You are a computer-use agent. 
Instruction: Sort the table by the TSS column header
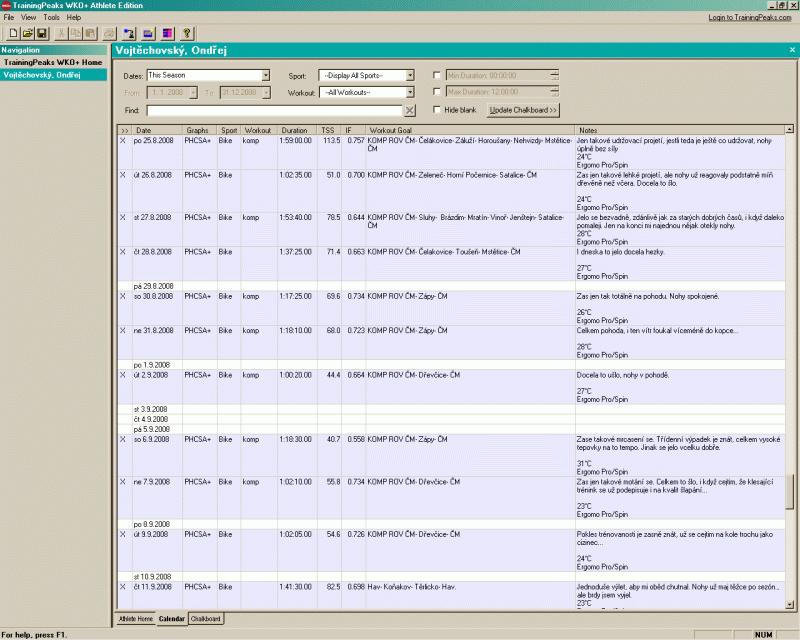pos(329,130)
